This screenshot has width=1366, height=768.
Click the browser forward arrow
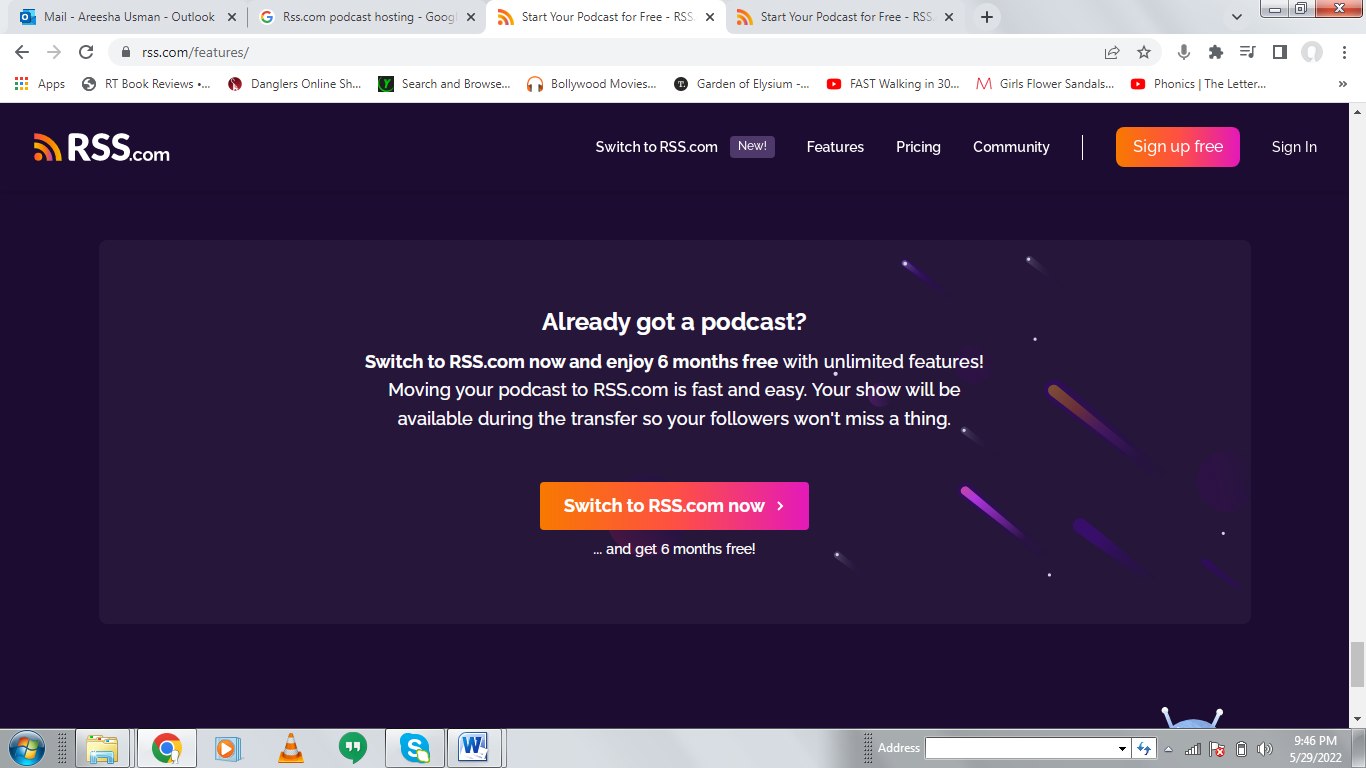pyautogui.click(x=54, y=52)
